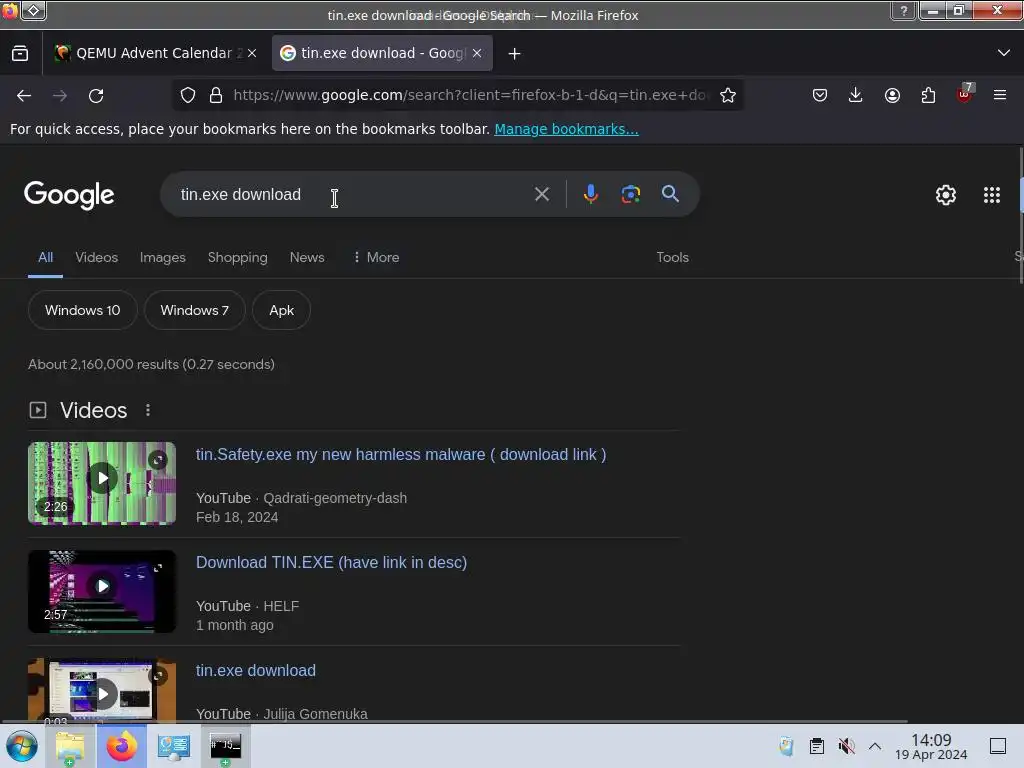Screen dimensions: 1024x768
Task: Expand the More search filters menu
Action: 376,257
